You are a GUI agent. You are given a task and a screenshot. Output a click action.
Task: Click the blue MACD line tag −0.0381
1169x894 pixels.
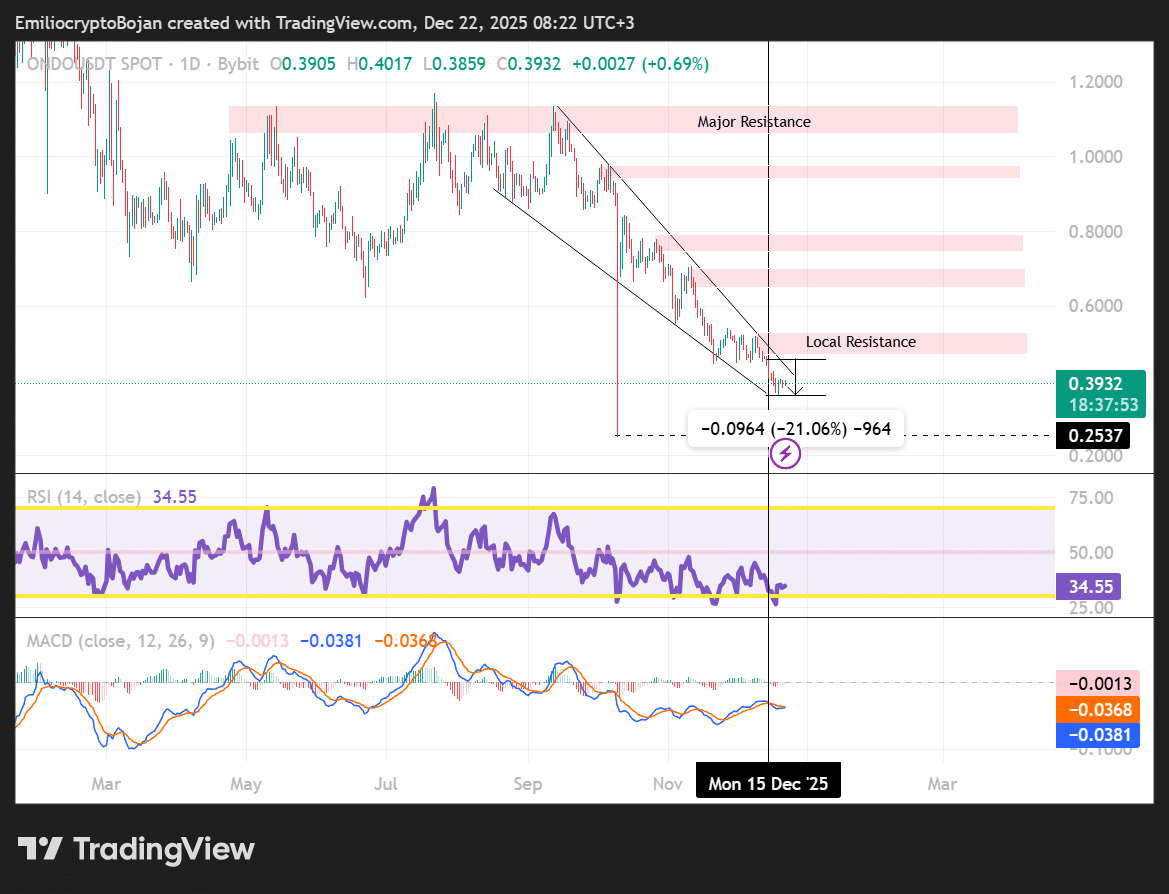[x=1097, y=734]
